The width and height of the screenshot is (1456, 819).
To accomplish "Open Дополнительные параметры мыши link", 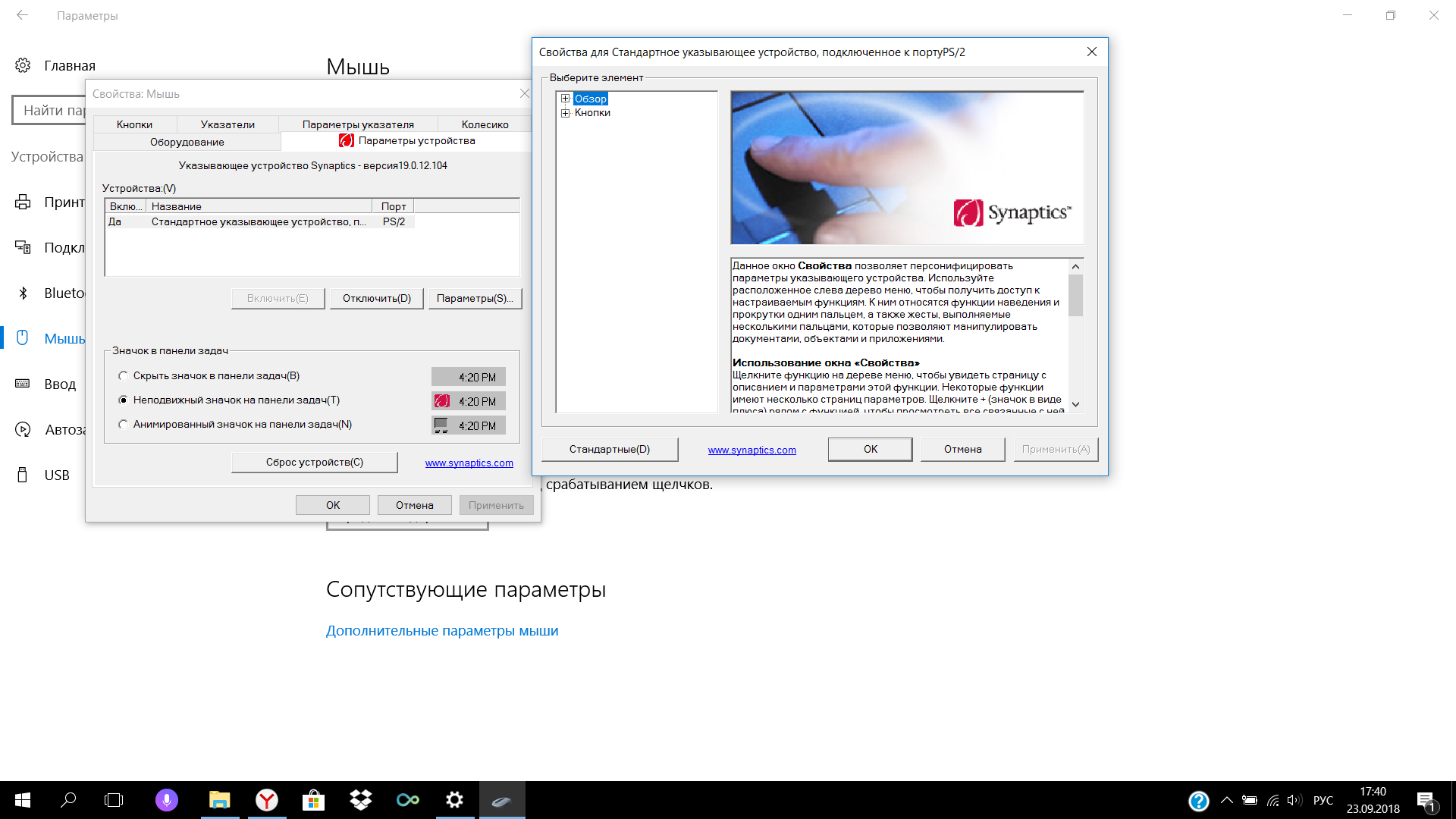I will tap(442, 631).
